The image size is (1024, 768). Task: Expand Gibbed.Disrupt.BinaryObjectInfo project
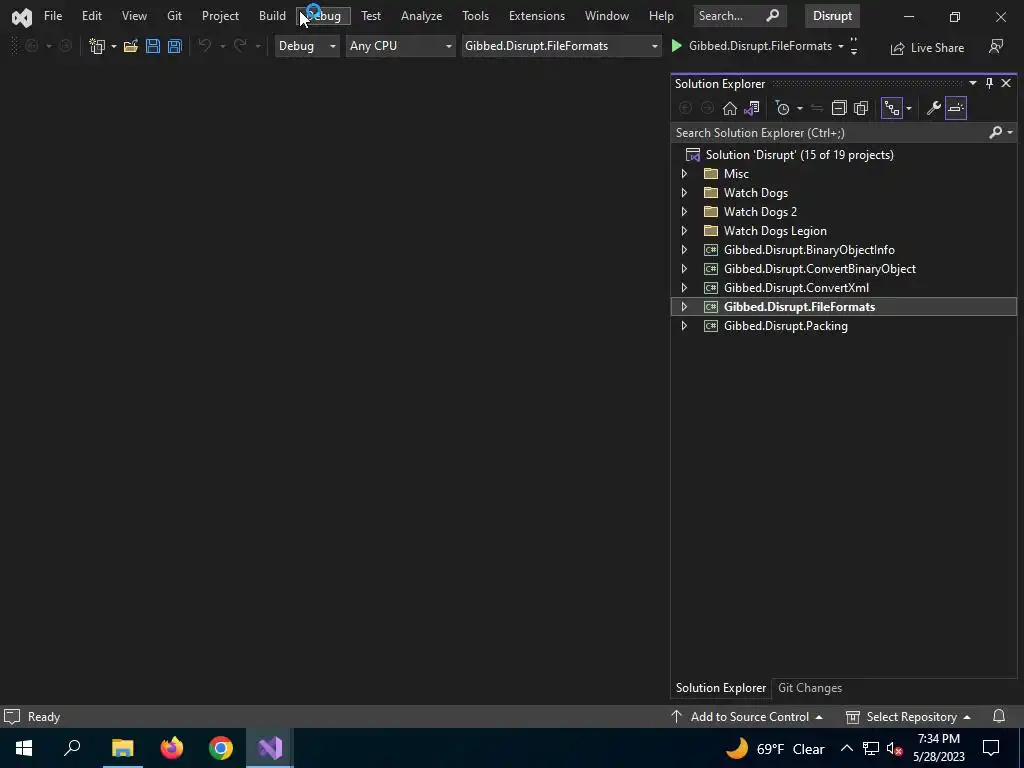[684, 249]
